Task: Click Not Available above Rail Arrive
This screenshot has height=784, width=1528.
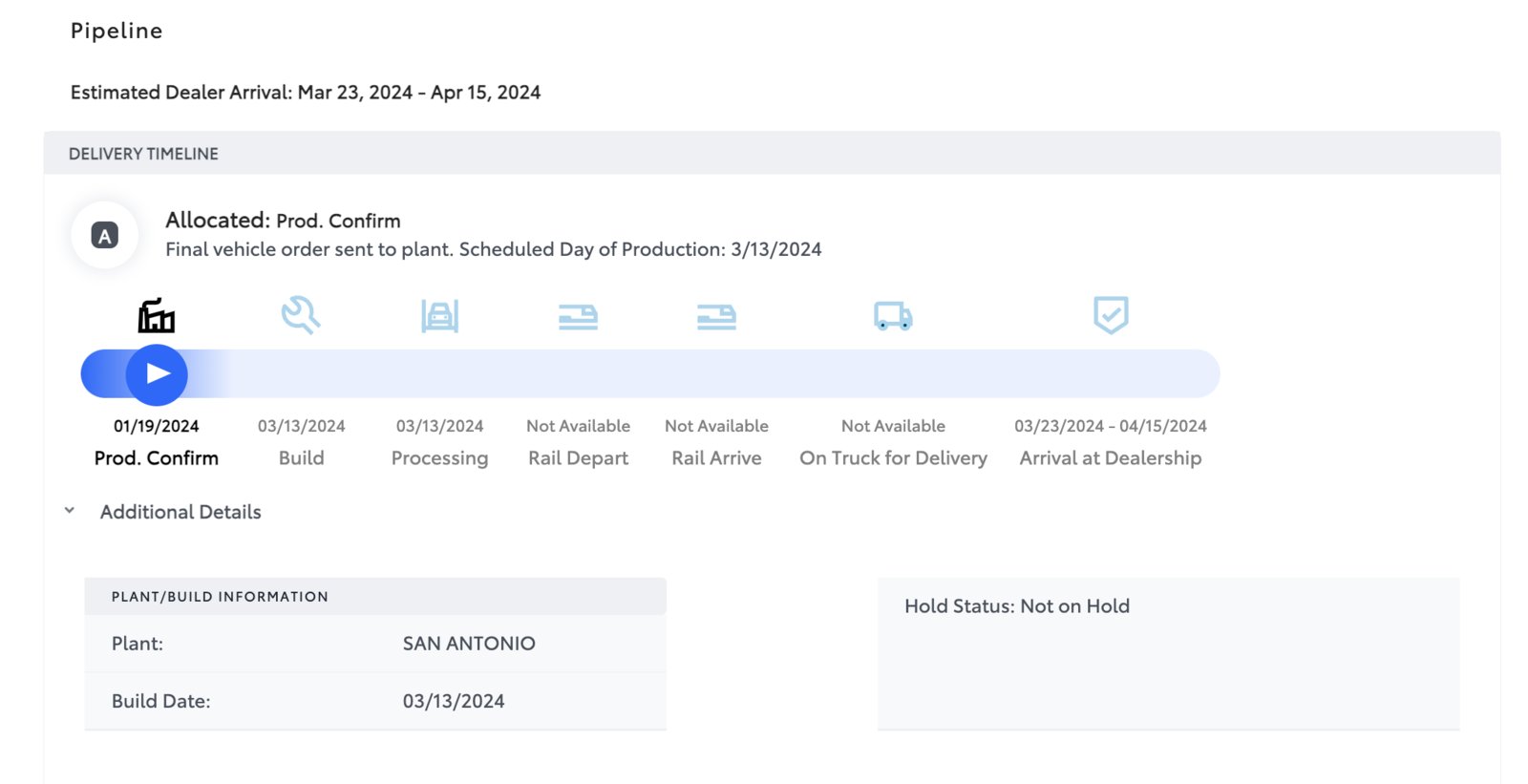Action: click(x=716, y=426)
